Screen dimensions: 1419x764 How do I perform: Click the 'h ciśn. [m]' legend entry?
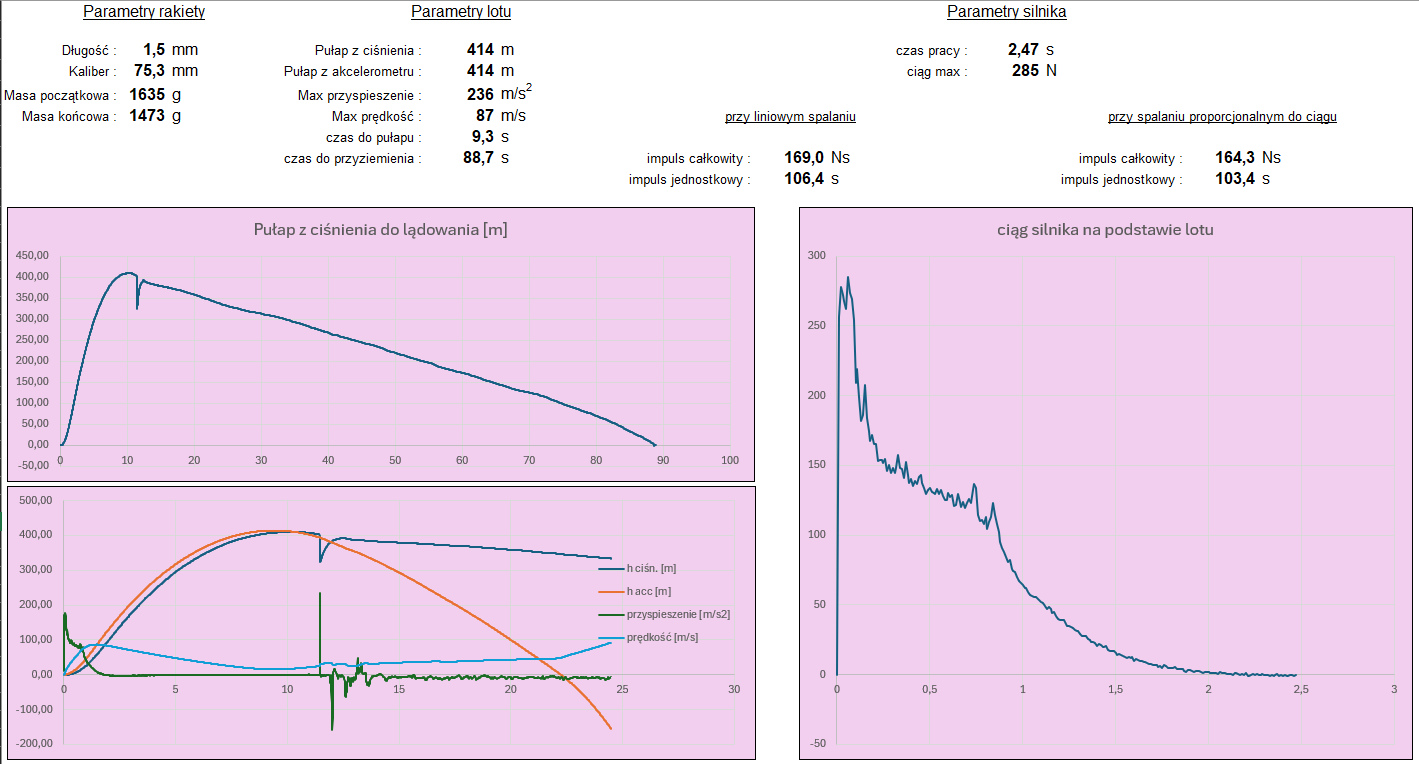651,568
